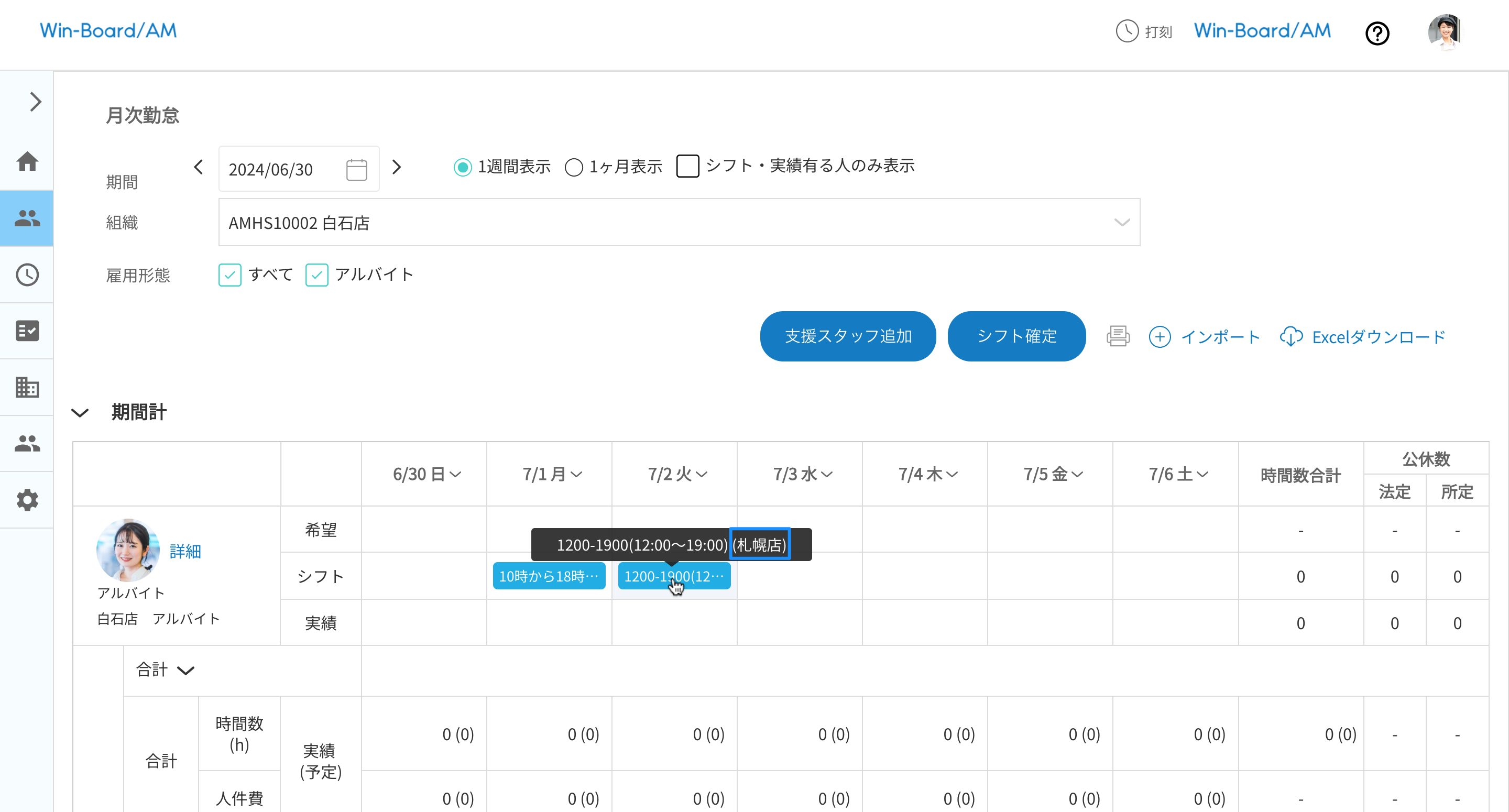This screenshot has width=1509, height=812.
Task: Open the organization/building sidebar icon
Action: point(27,387)
